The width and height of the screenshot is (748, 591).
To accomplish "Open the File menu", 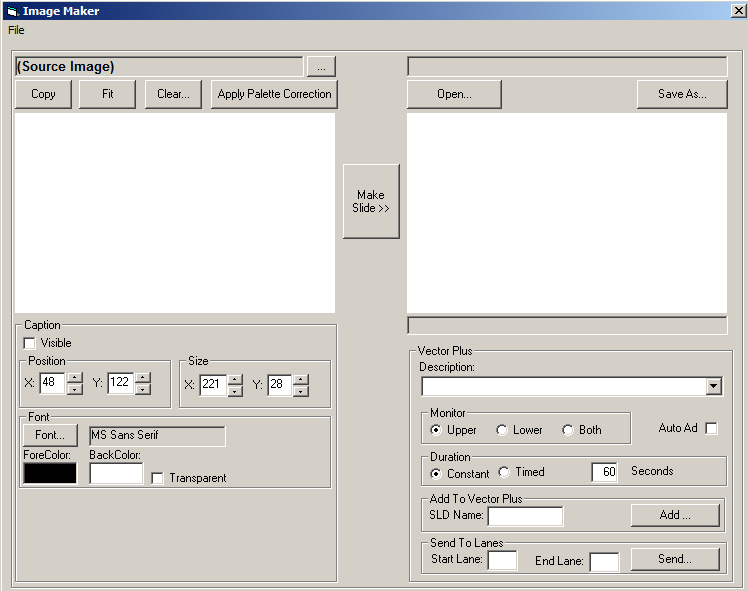I will click(16, 30).
